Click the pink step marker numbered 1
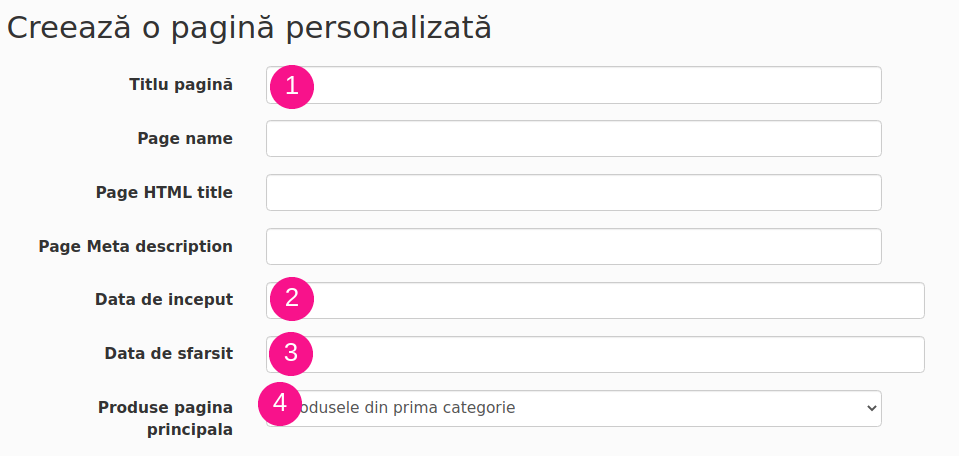Viewport: 959px width, 456px height. (x=292, y=87)
